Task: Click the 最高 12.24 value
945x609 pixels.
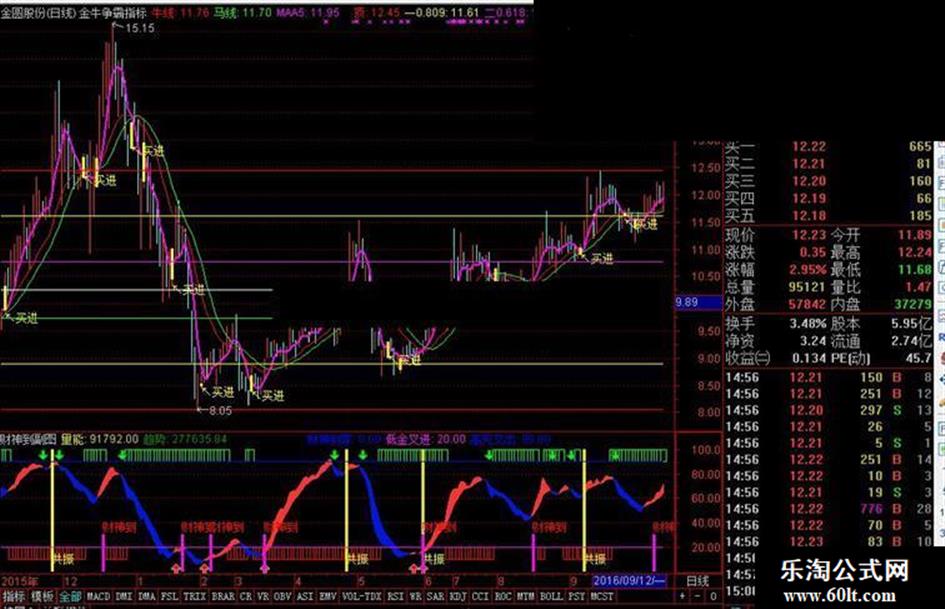Action: click(914, 253)
